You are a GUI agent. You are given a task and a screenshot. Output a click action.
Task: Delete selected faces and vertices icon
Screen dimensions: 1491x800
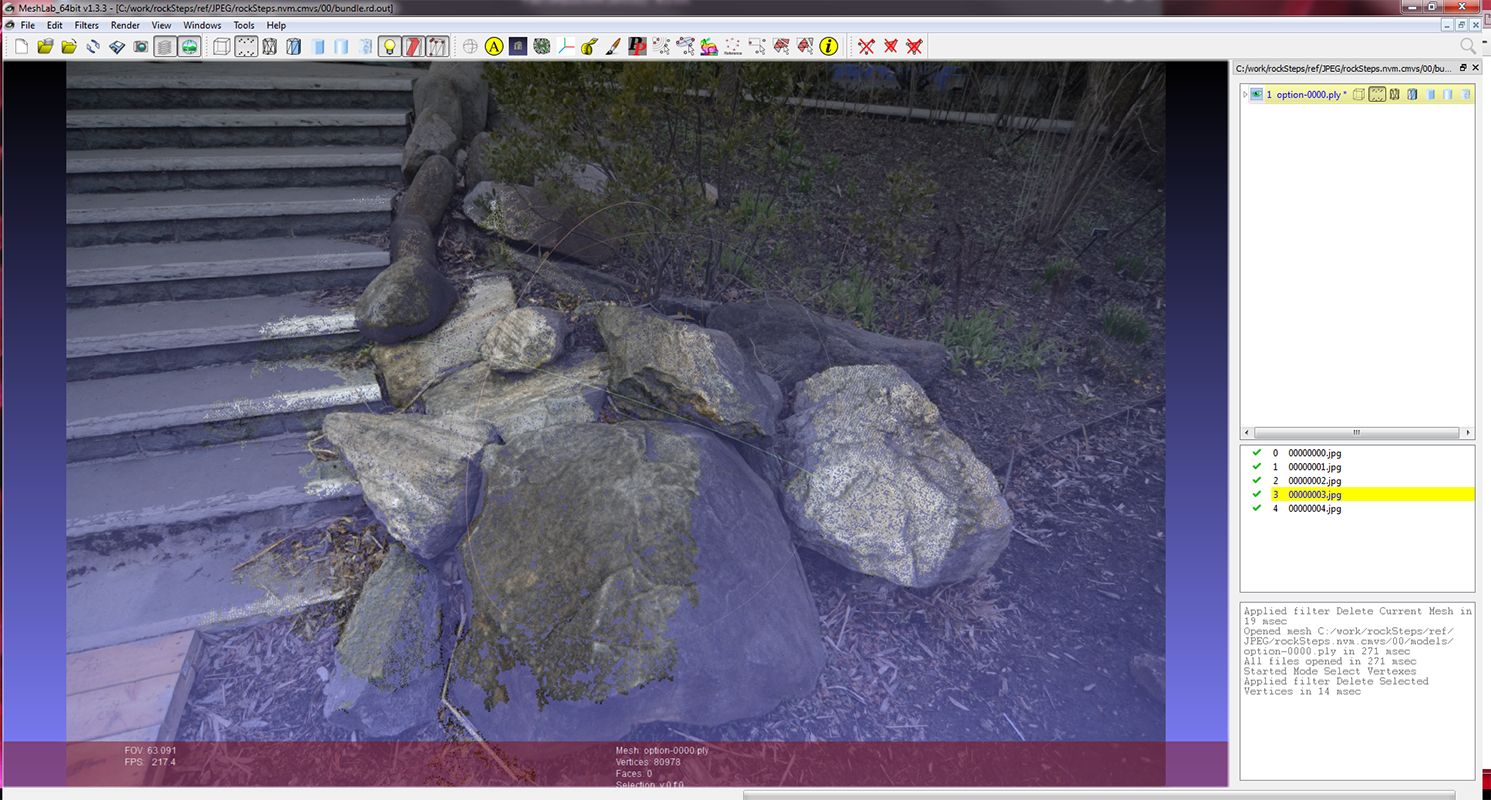[x=914, y=46]
